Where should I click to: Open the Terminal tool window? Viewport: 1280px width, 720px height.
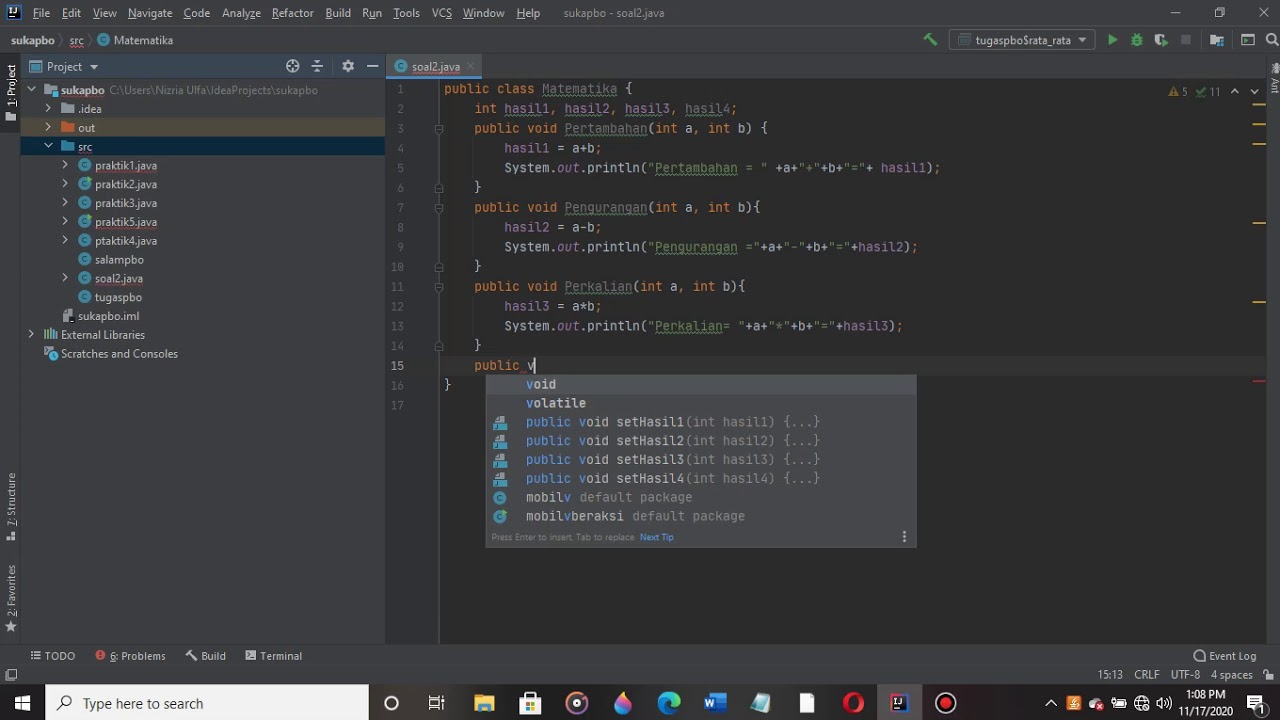(x=273, y=656)
